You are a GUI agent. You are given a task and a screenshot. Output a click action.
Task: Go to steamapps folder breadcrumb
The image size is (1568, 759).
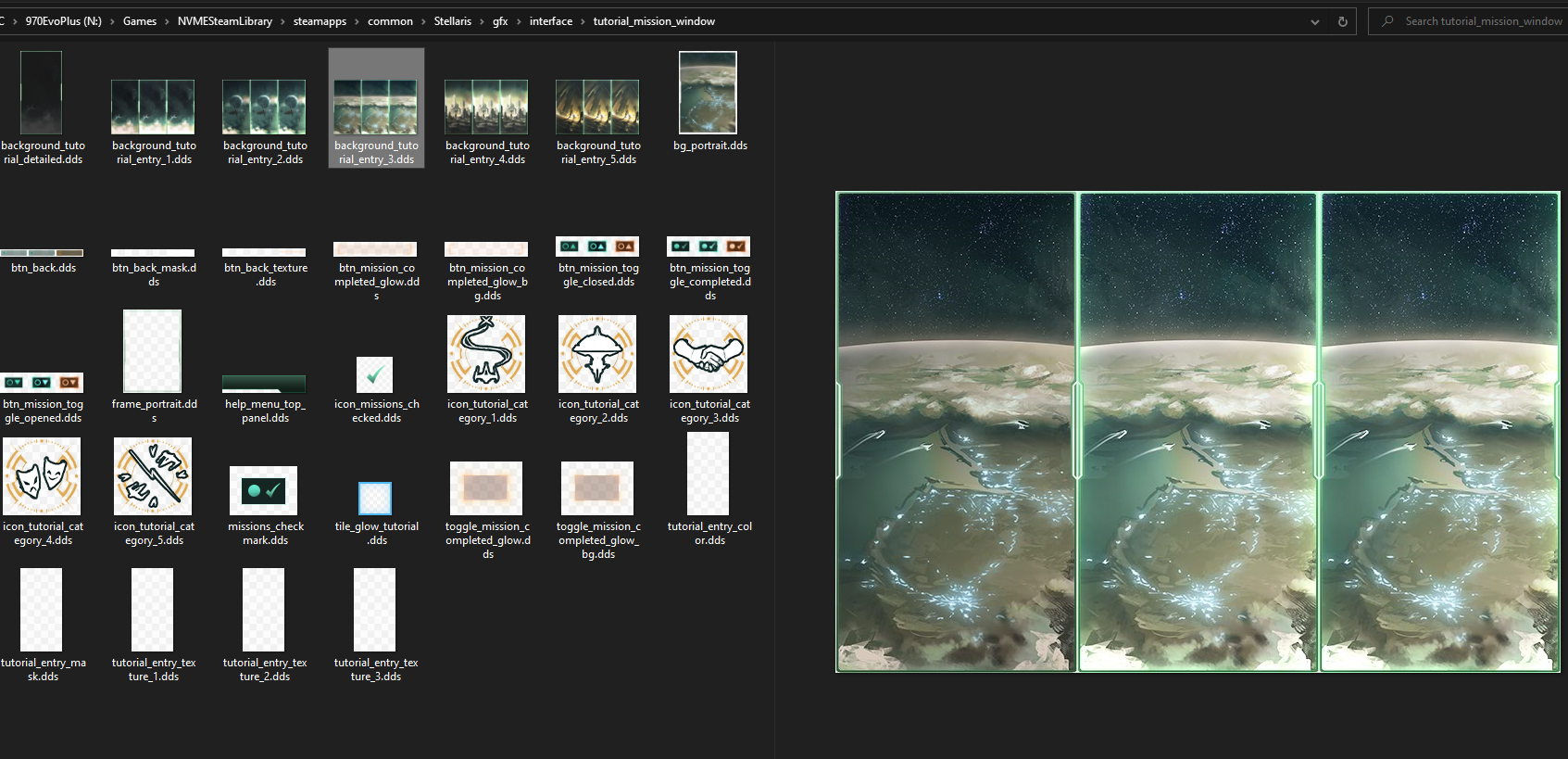coord(320,21)
